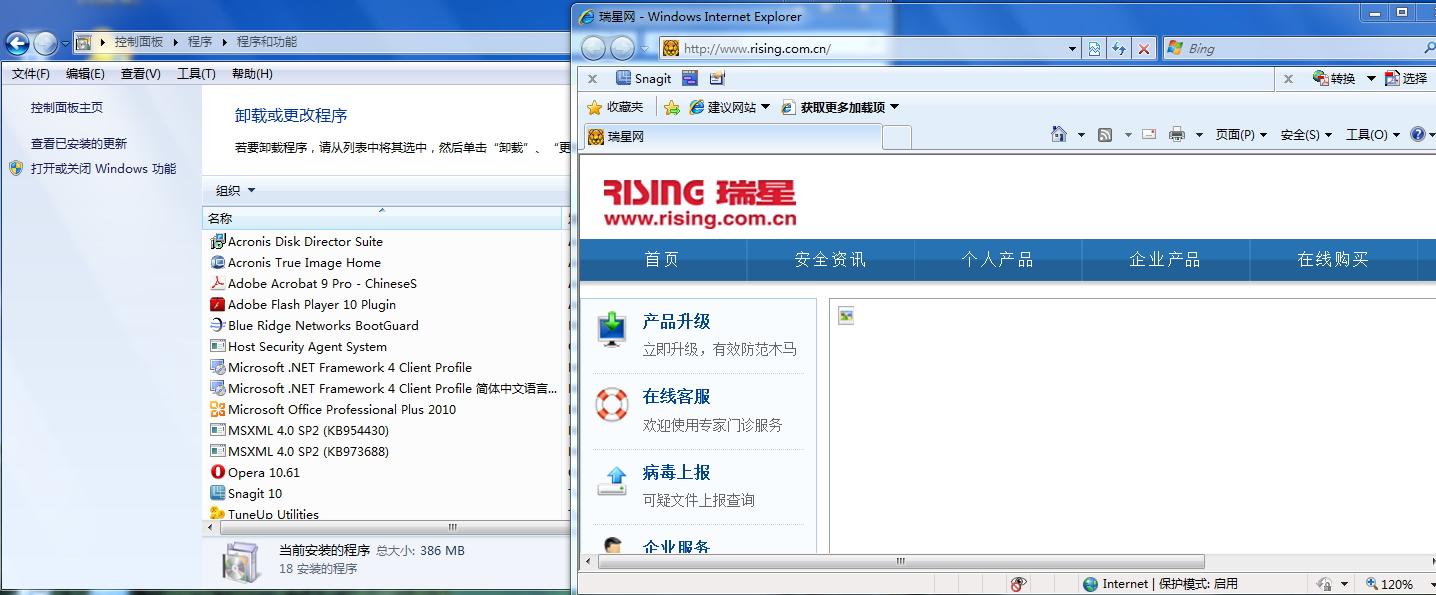Click the 首页 navigation tab on Rising site
Image resolution: width=1436 pixels, height=595 pixels.
click(662, 260)
